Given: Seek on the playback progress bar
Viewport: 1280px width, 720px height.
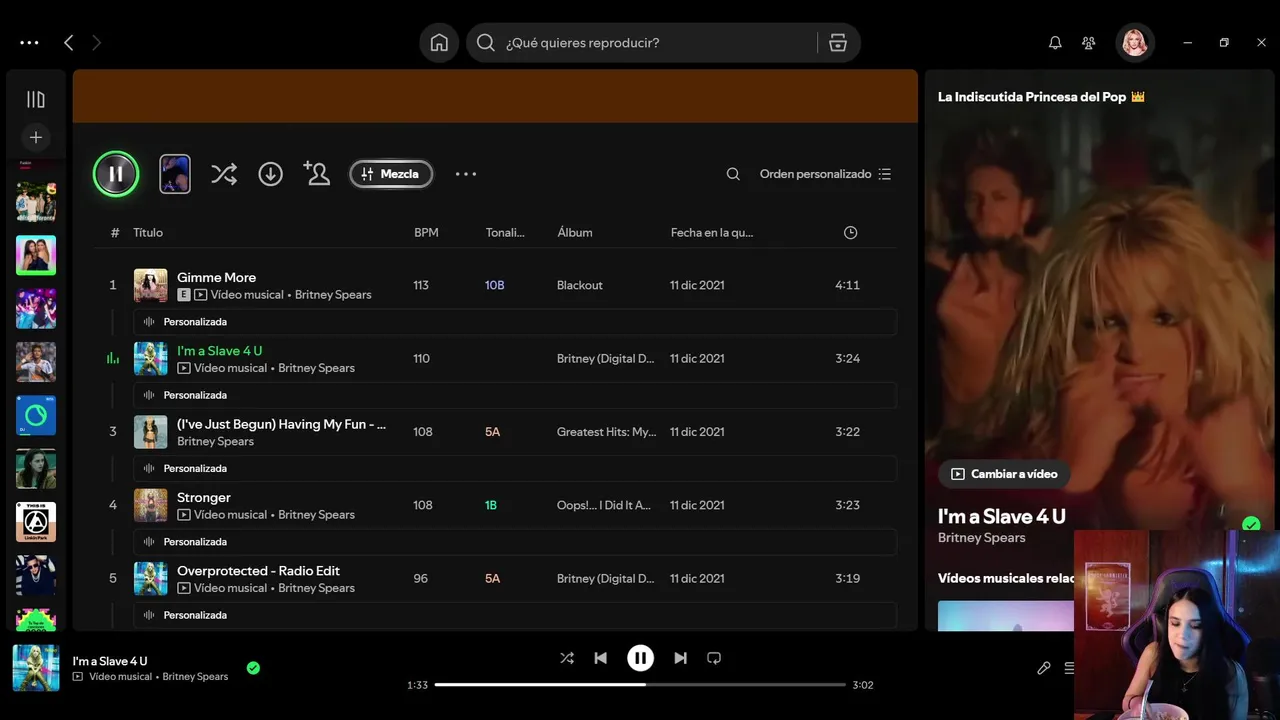Looking at the screenshot, I should (640, 685).
